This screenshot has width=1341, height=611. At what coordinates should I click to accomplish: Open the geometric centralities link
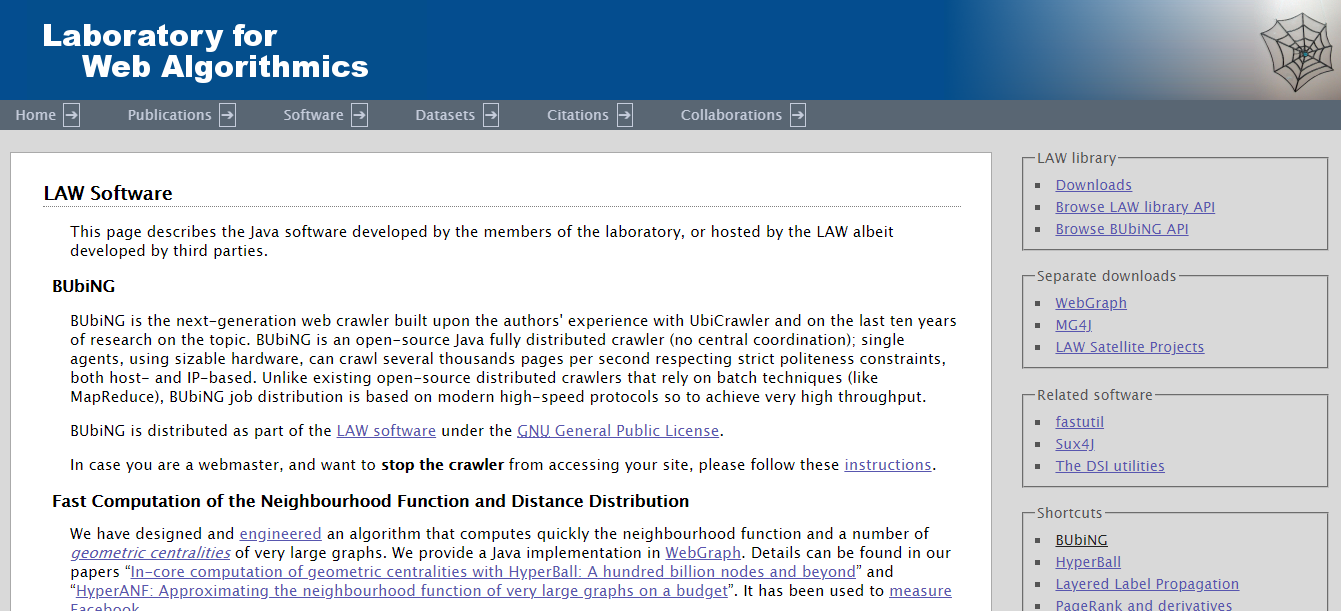click(x=150, y=553)
